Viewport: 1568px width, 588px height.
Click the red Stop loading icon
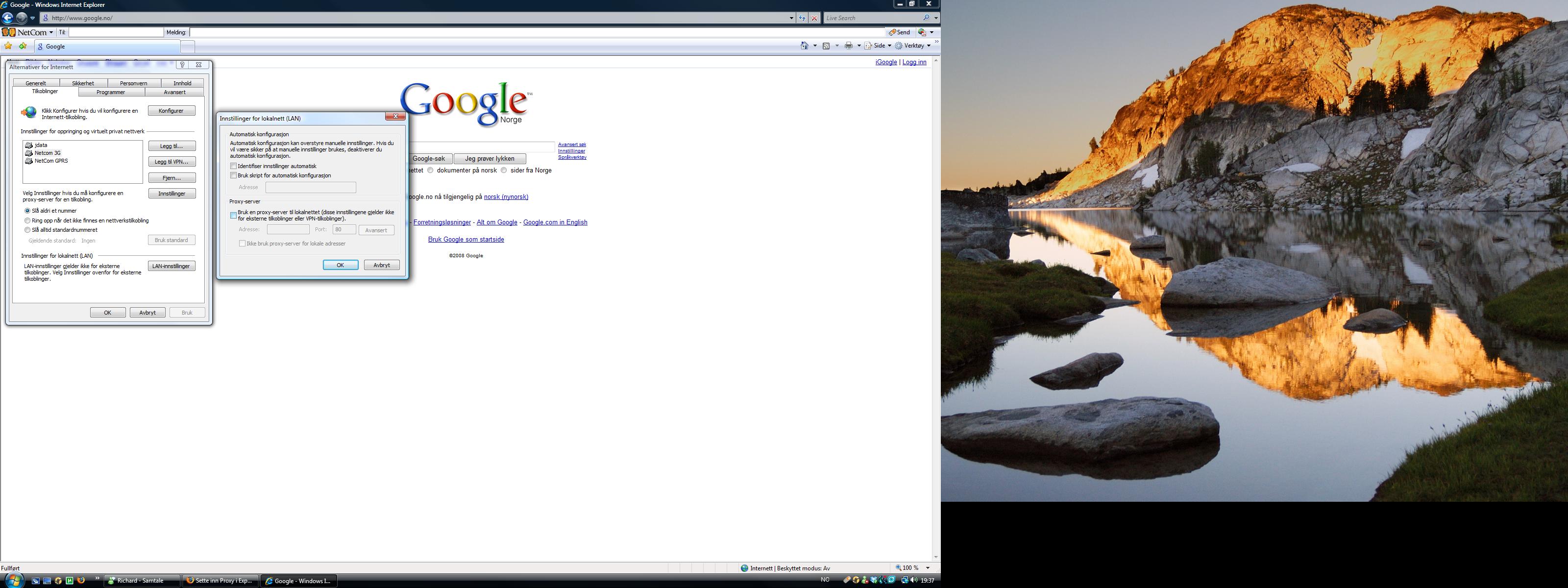(814, 18)
